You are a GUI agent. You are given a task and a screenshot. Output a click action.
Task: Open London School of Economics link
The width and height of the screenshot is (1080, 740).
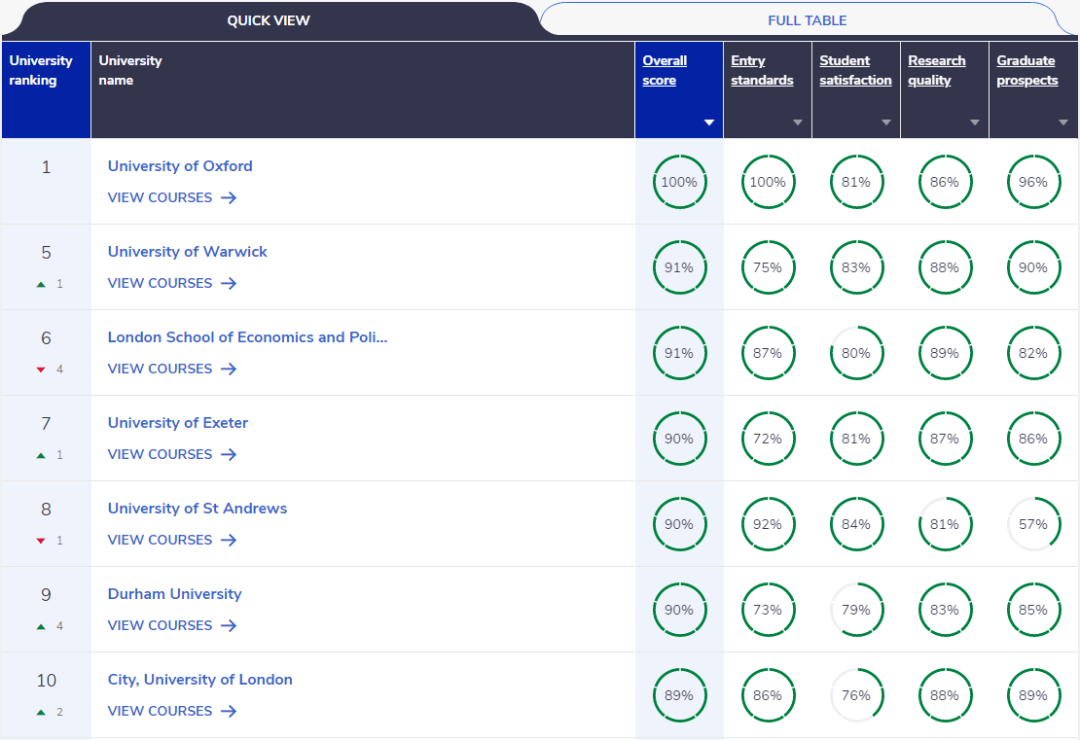(247, 337)
